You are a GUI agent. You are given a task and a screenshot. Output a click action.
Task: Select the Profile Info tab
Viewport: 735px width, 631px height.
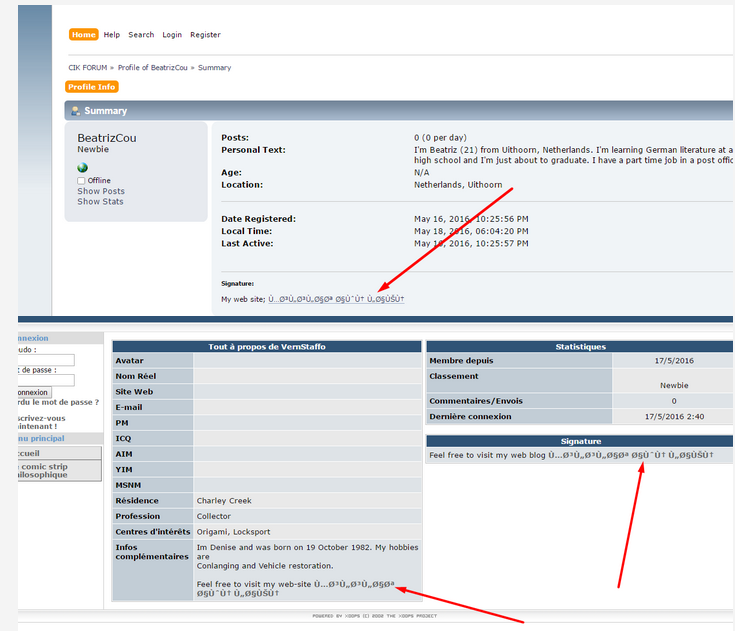coord(92,87)
